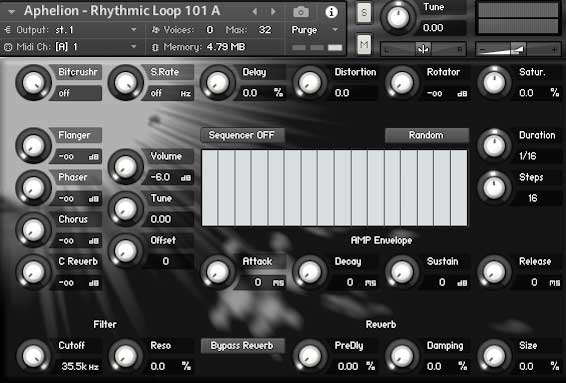Click the Phaser label

coord(73,177)
